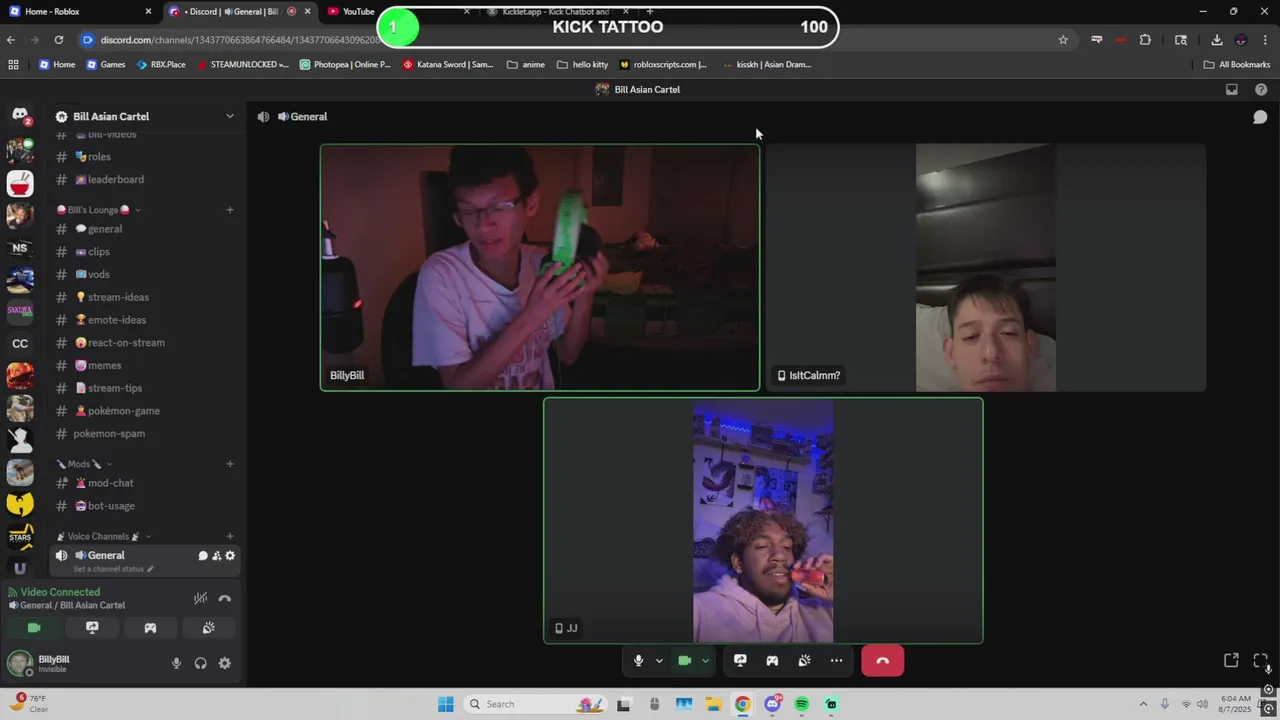Add channel to Bill's Lounge category
This screenshot has height=720, width=1280.
tap(230, 210)
